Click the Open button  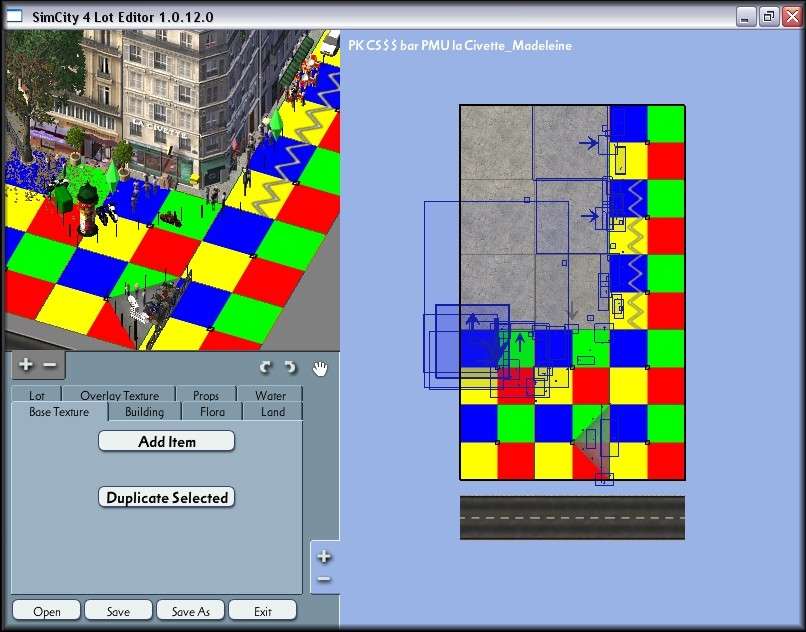pos(47,611)
